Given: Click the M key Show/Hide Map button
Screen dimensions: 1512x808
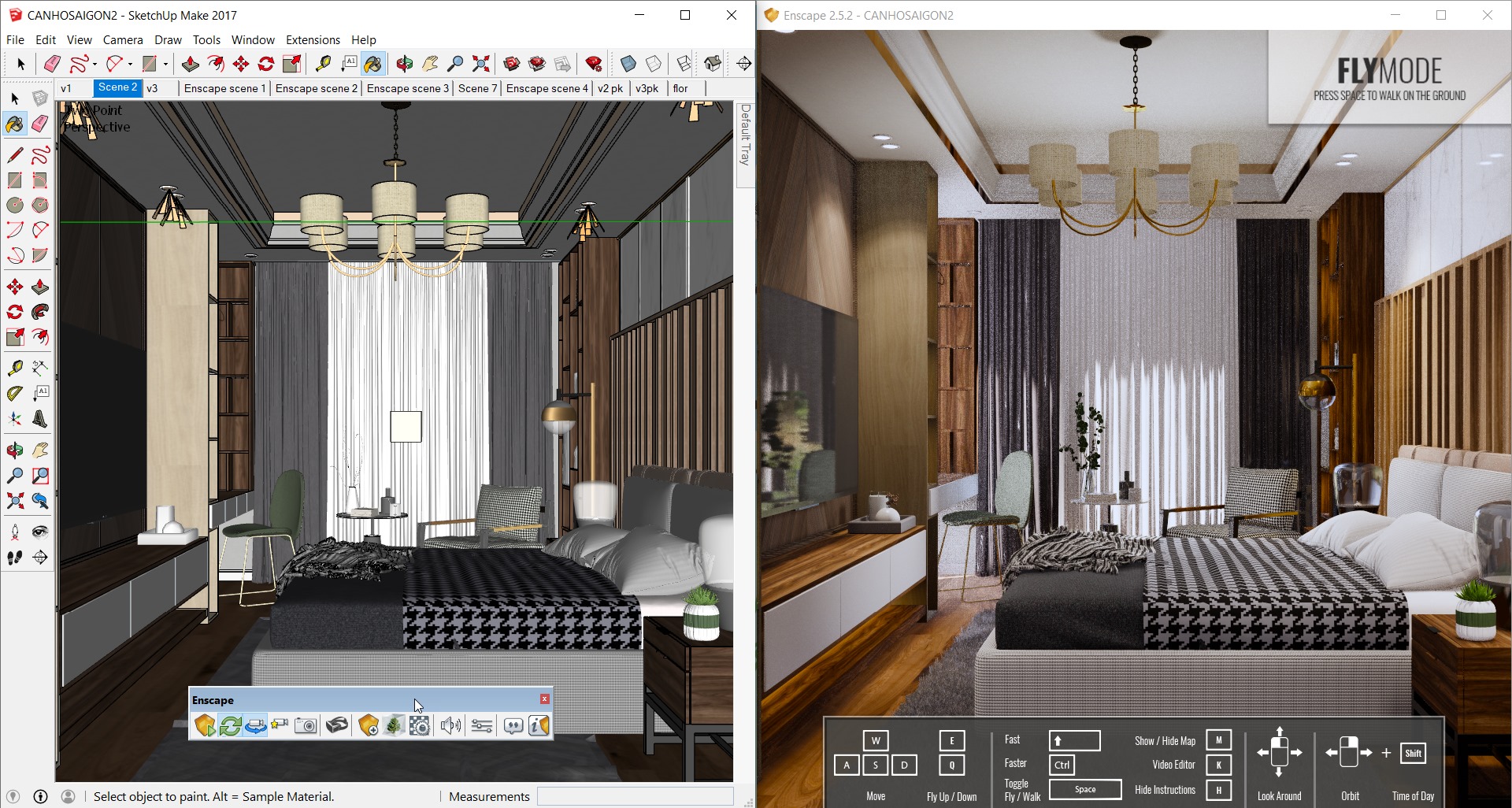Looking at the screenshot, I should (x=1218, y=740).
